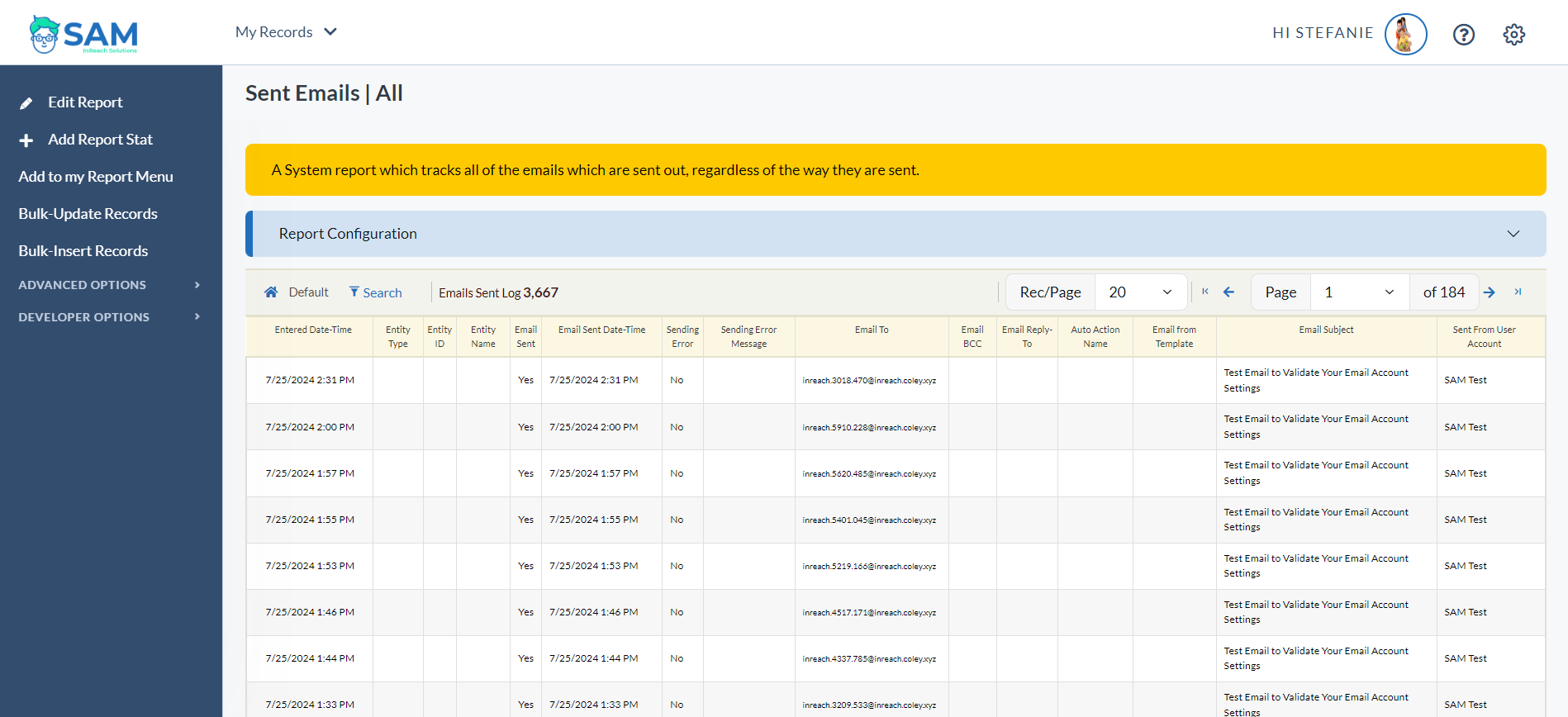Sort by Email To column header
This screenshot has width=1568, height=717.
[872, 330]
